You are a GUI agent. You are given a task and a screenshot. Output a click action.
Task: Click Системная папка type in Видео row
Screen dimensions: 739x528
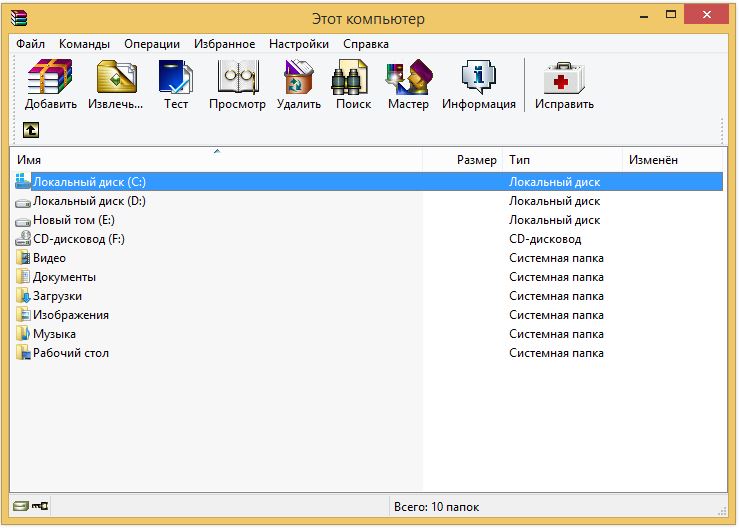pos(556,258)
